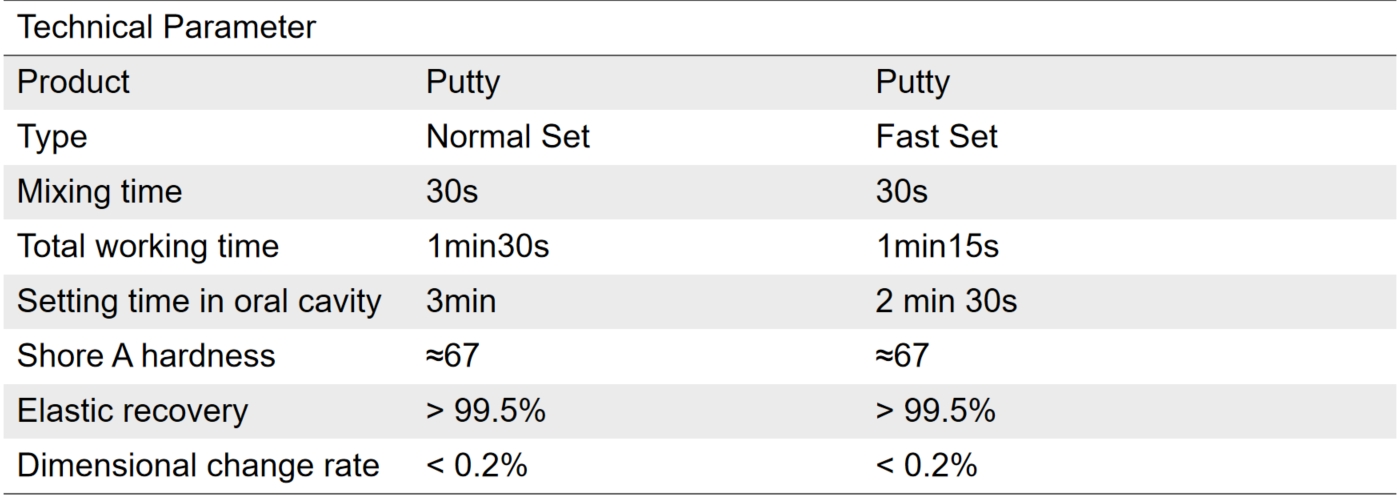Click the Total working time label
The height and width of the screenshot is (496, 1399).
(148, 246)
